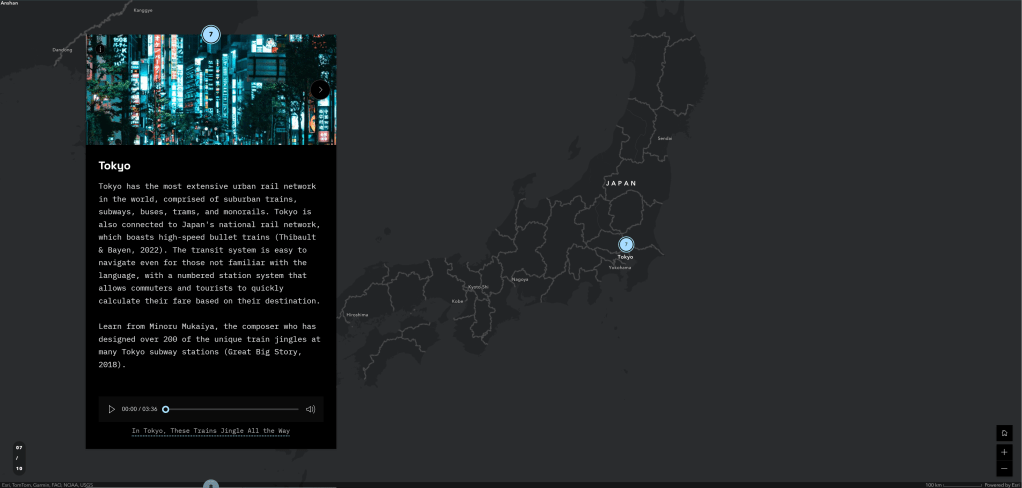Click the audio progress slider handle
Screen dimensions: 1022x488
pos(166,409)
